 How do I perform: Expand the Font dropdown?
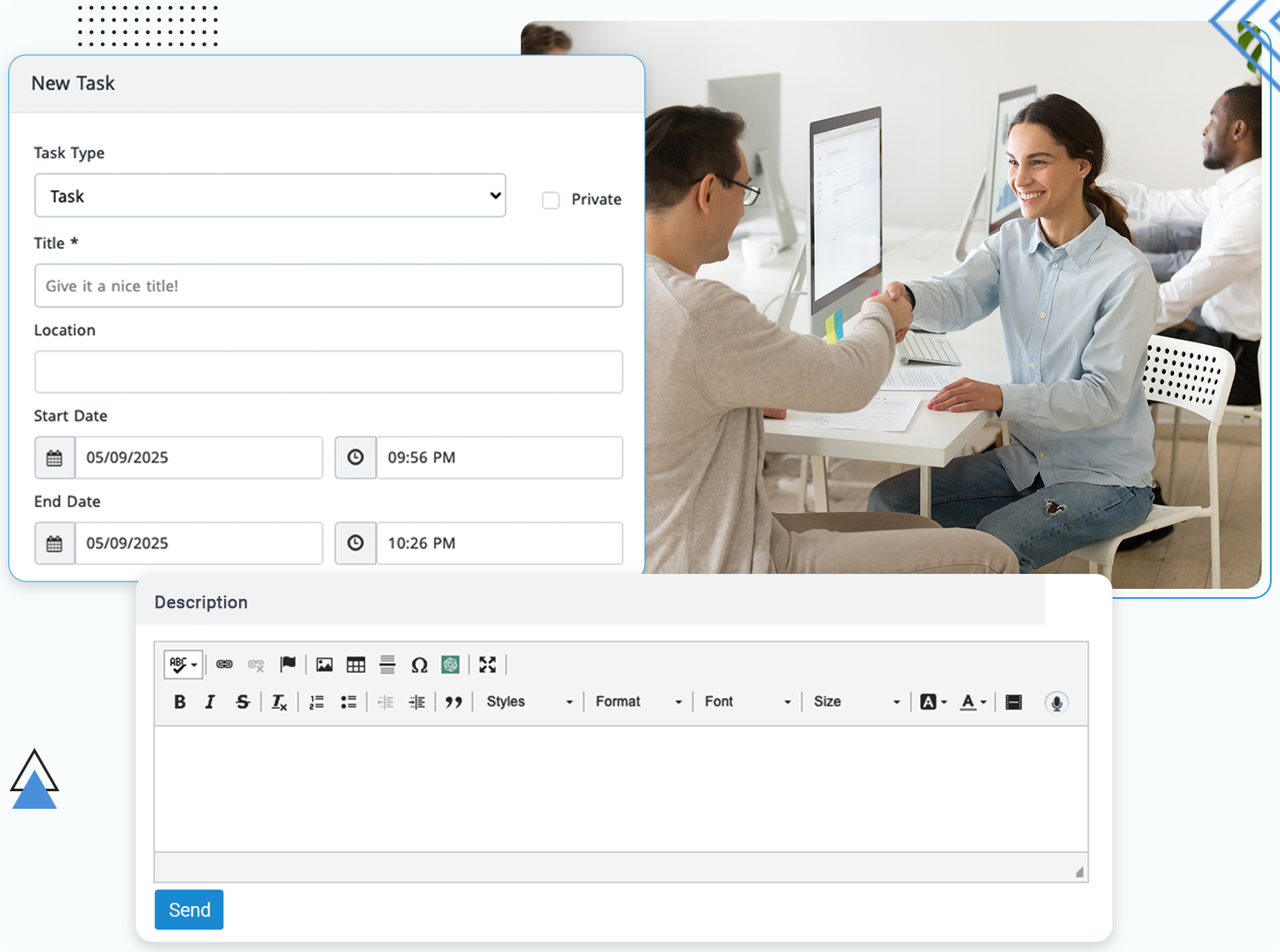pos(747,702)
